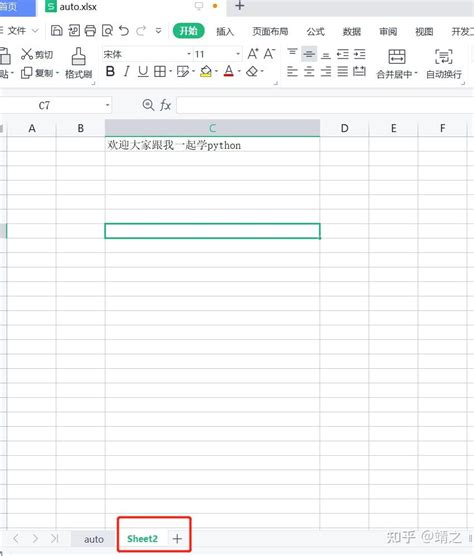This screenshot has width=474, height=556.
Task: Undo the last action
Action: pyautogui.click(x=124, y=31)
